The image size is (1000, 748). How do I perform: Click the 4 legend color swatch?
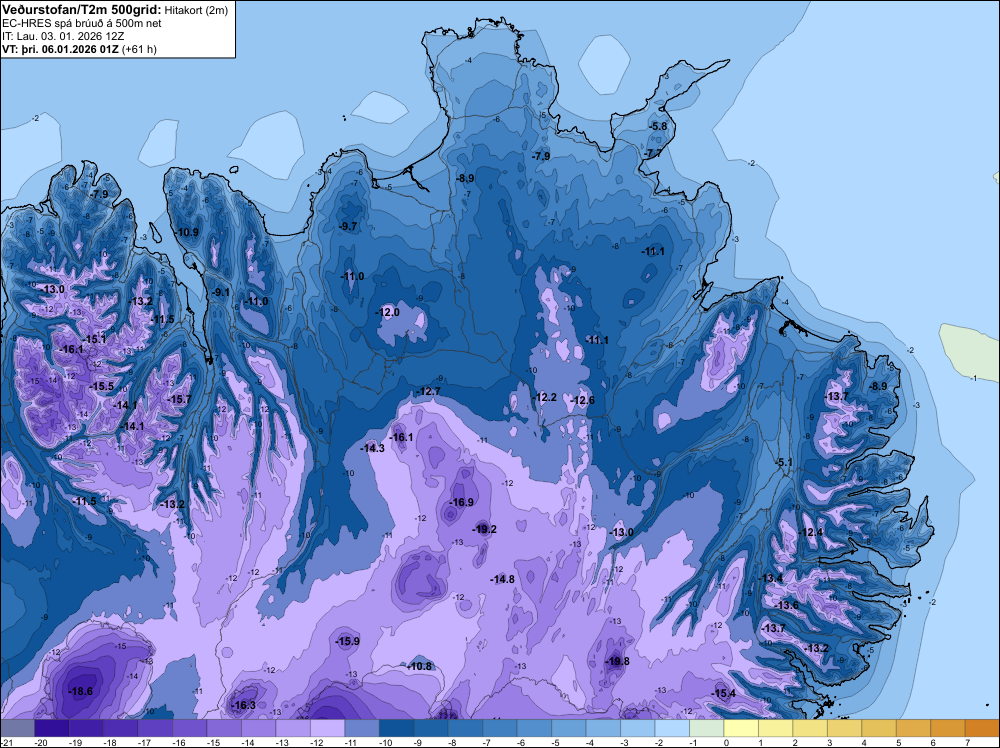click(x=878, y=728)
